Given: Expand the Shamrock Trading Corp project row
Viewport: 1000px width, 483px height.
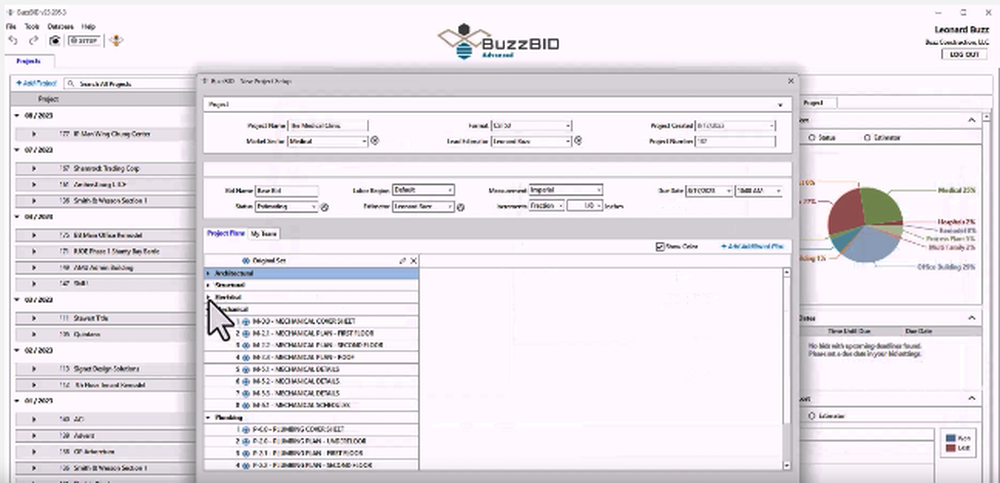Looking at the screenshot, I should click(x=34, y=168).
